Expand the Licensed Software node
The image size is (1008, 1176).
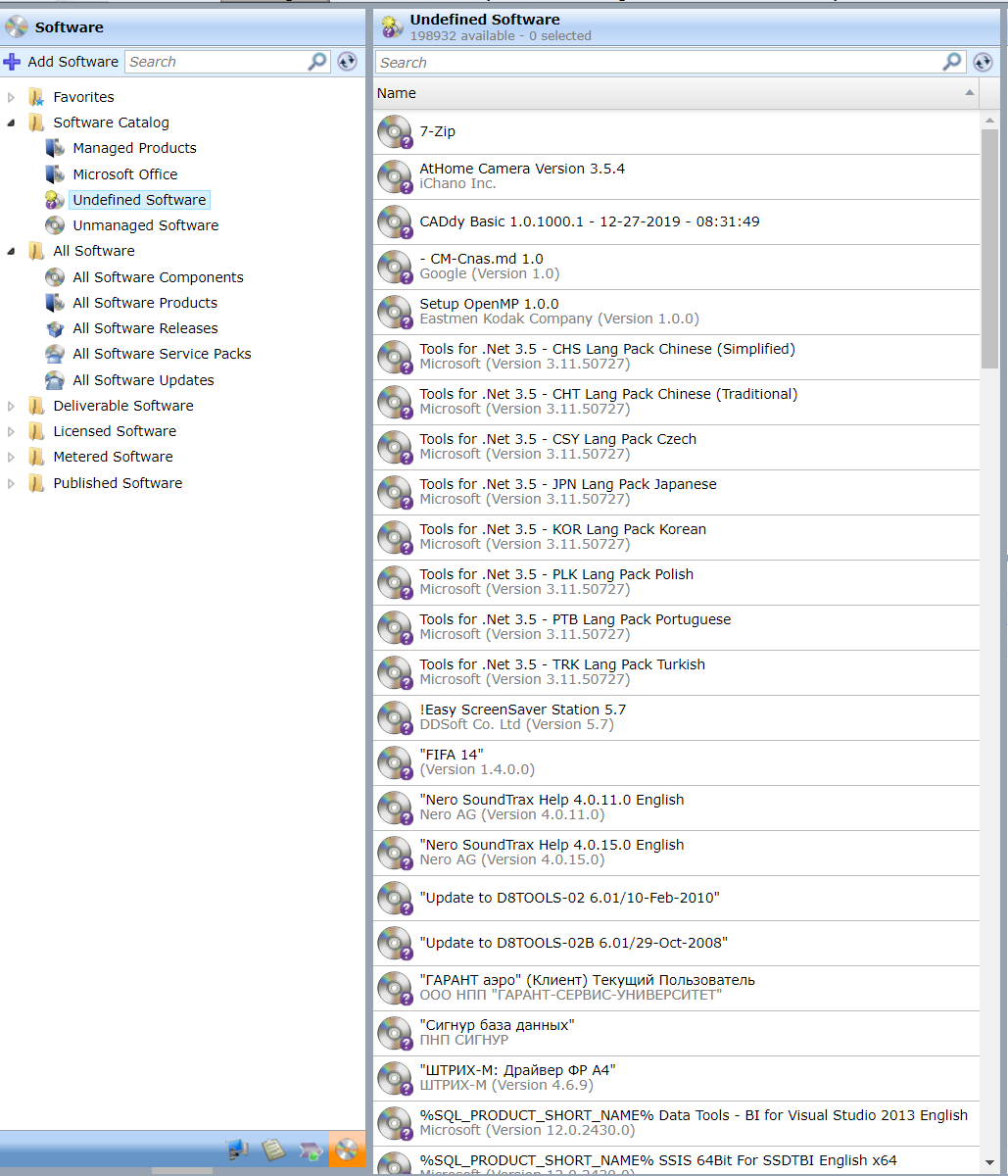10,431
